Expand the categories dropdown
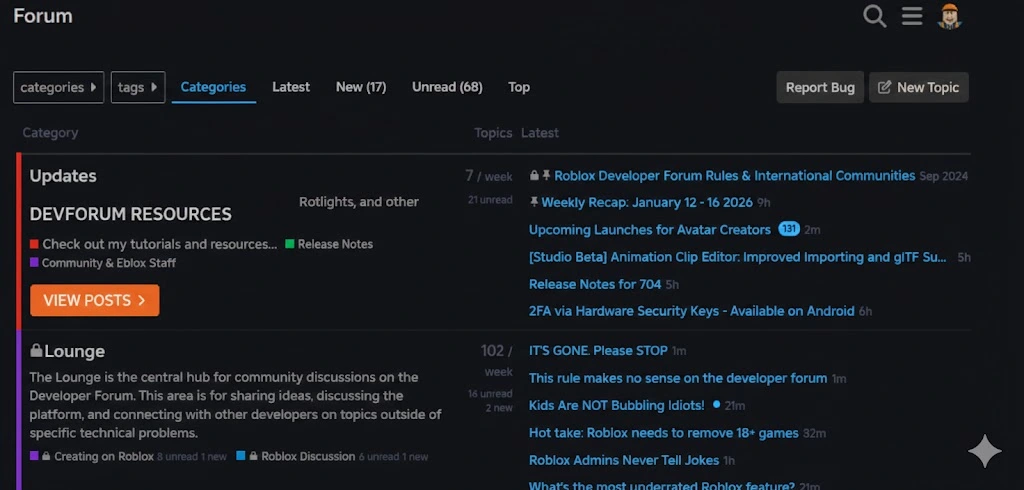 pos(58,88)
